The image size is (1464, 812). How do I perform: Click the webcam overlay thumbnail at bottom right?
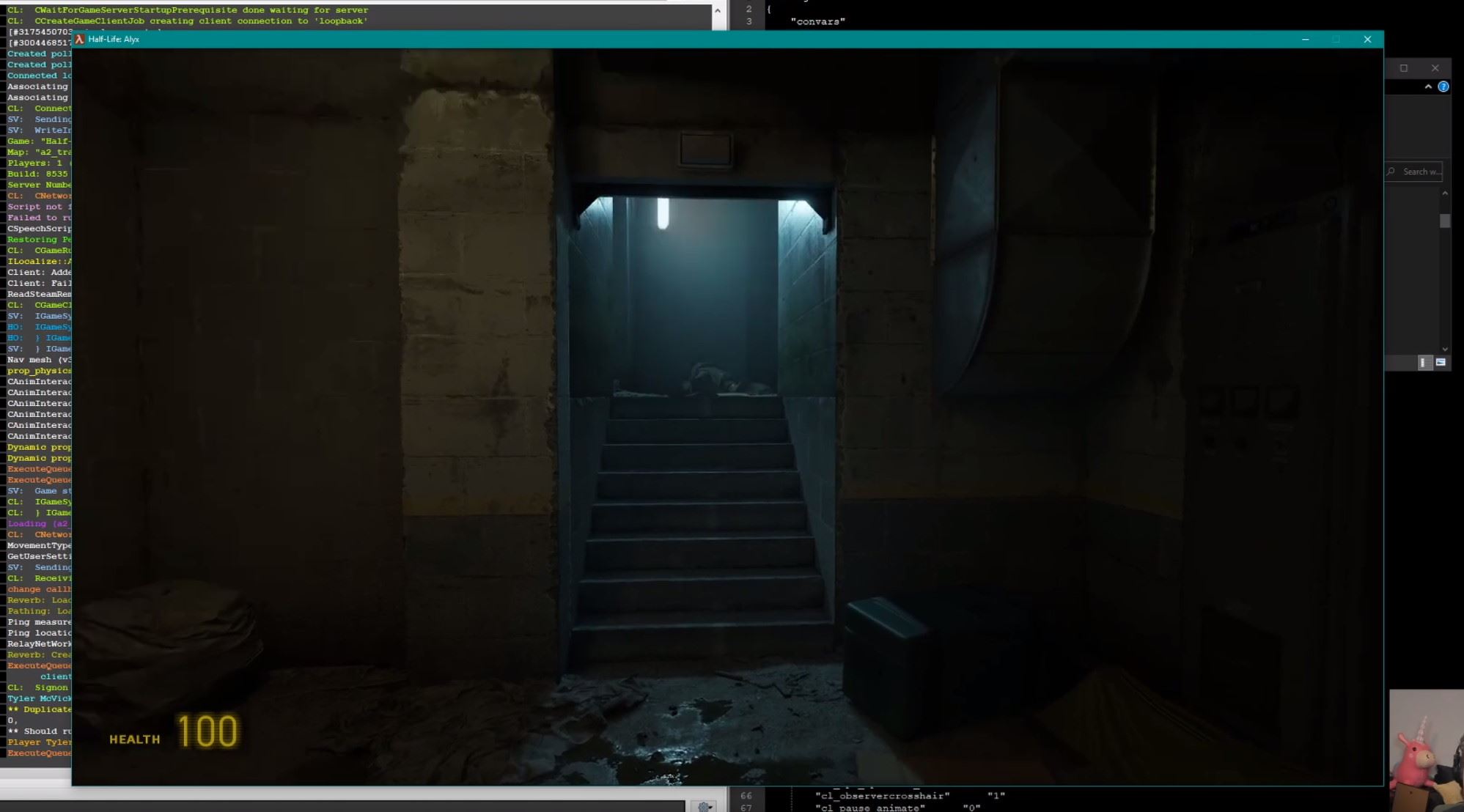click(x=1426, y=750)
